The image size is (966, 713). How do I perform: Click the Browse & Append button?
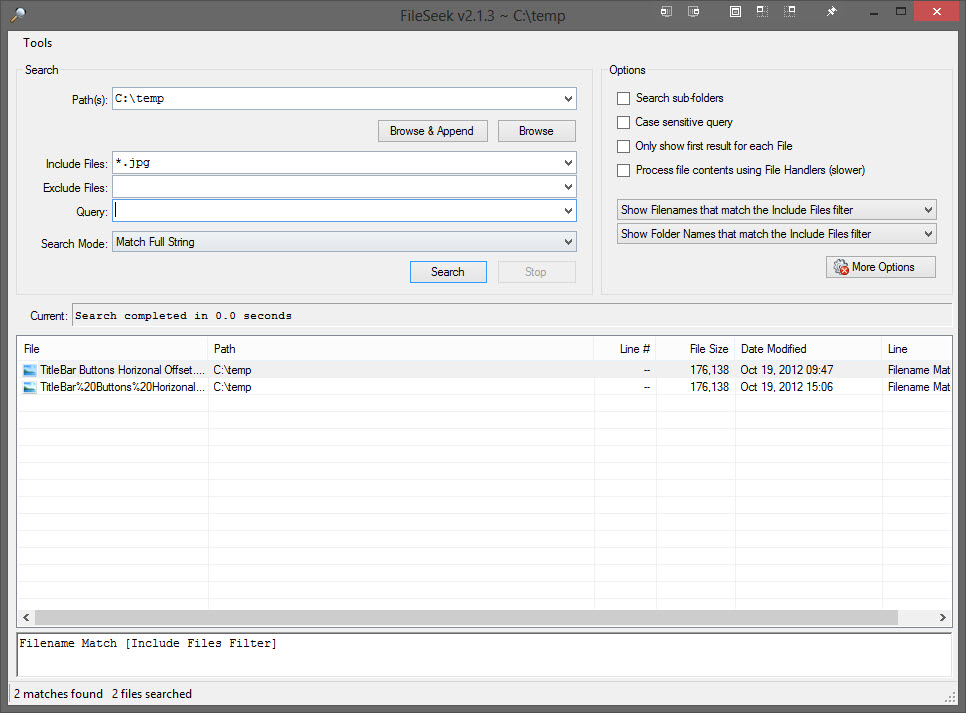coord(432,131)
